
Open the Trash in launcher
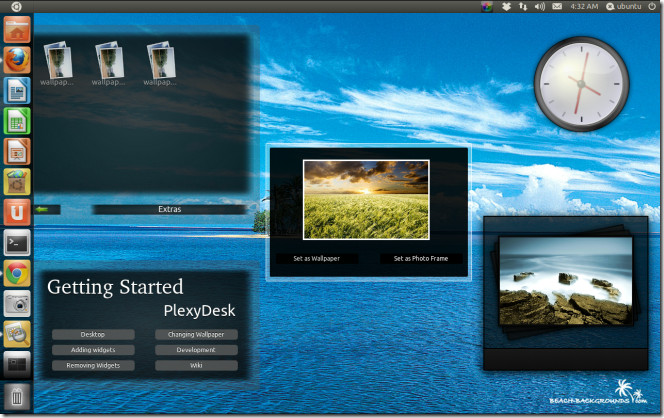17,397
